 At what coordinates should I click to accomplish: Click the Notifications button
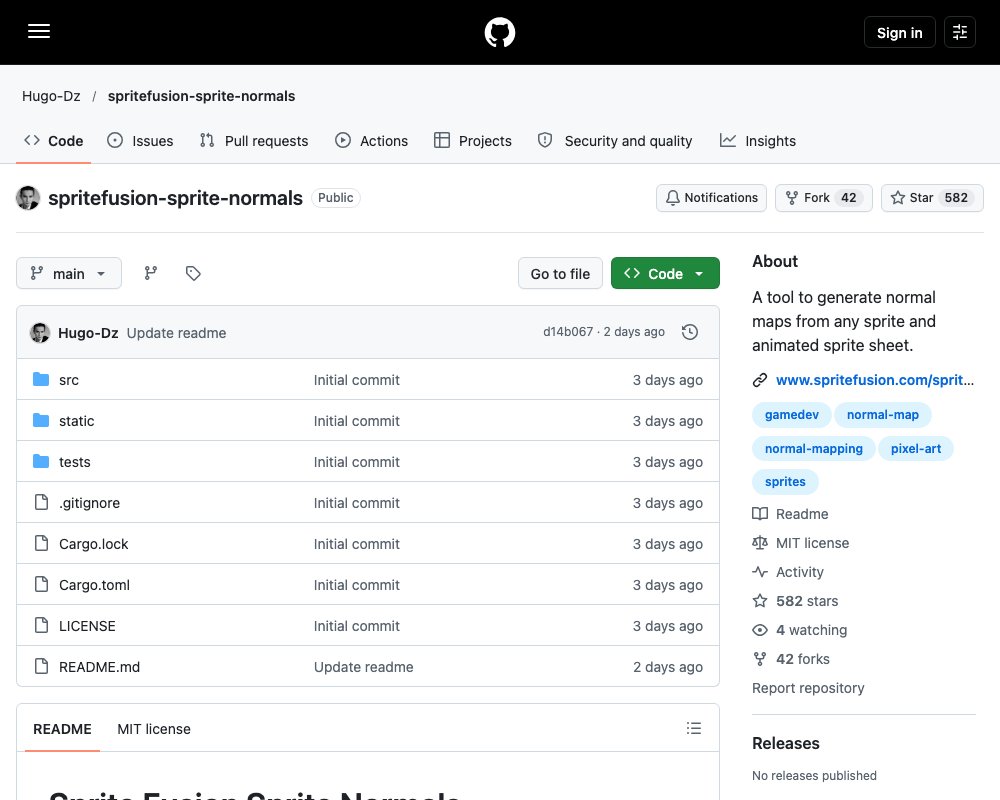click(x=711, y=198)
